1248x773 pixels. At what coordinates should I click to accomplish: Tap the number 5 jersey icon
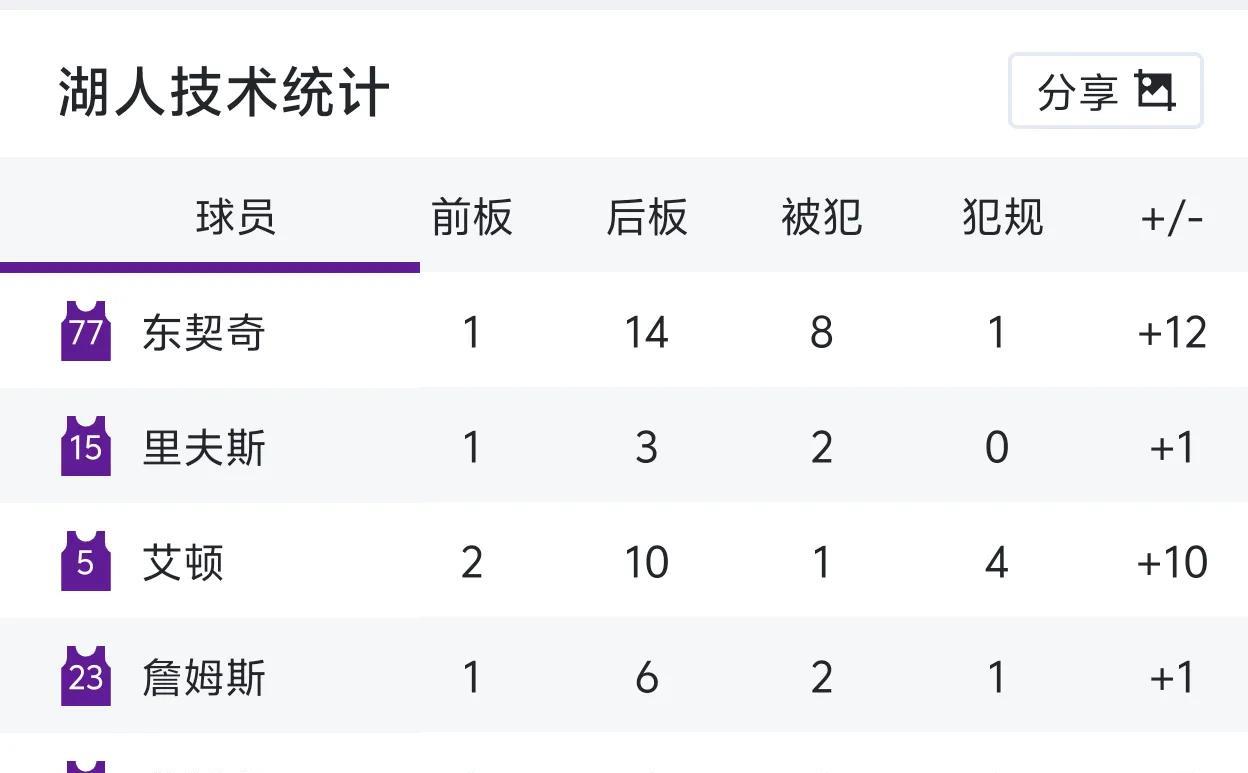[86, 561]
